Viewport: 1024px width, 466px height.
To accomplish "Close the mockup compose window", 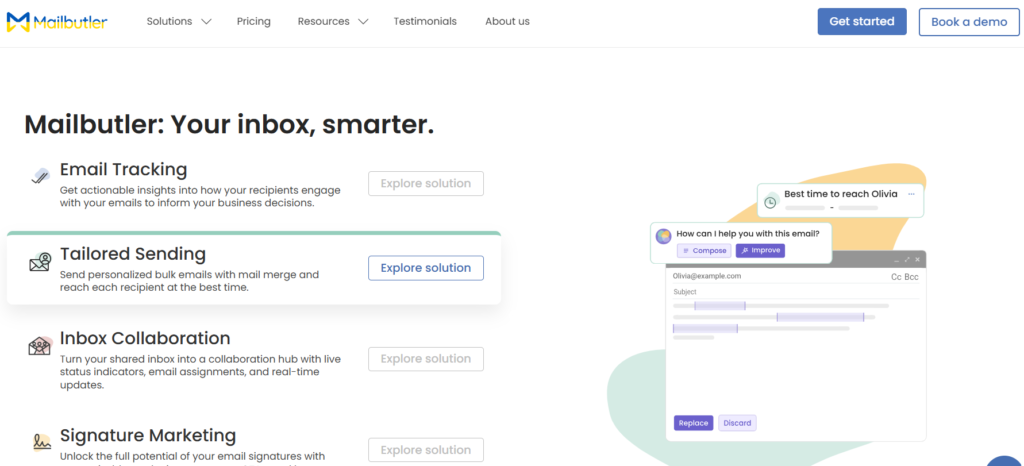I will pos(918,260).
